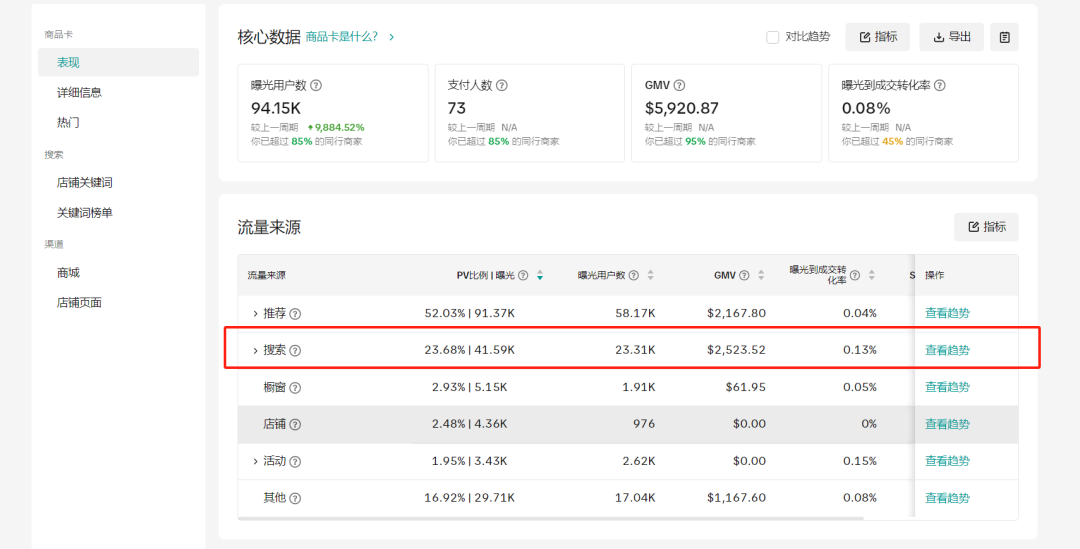
Task: Sort table by PV比例 | 曝光 column
Action: (540, 275)
